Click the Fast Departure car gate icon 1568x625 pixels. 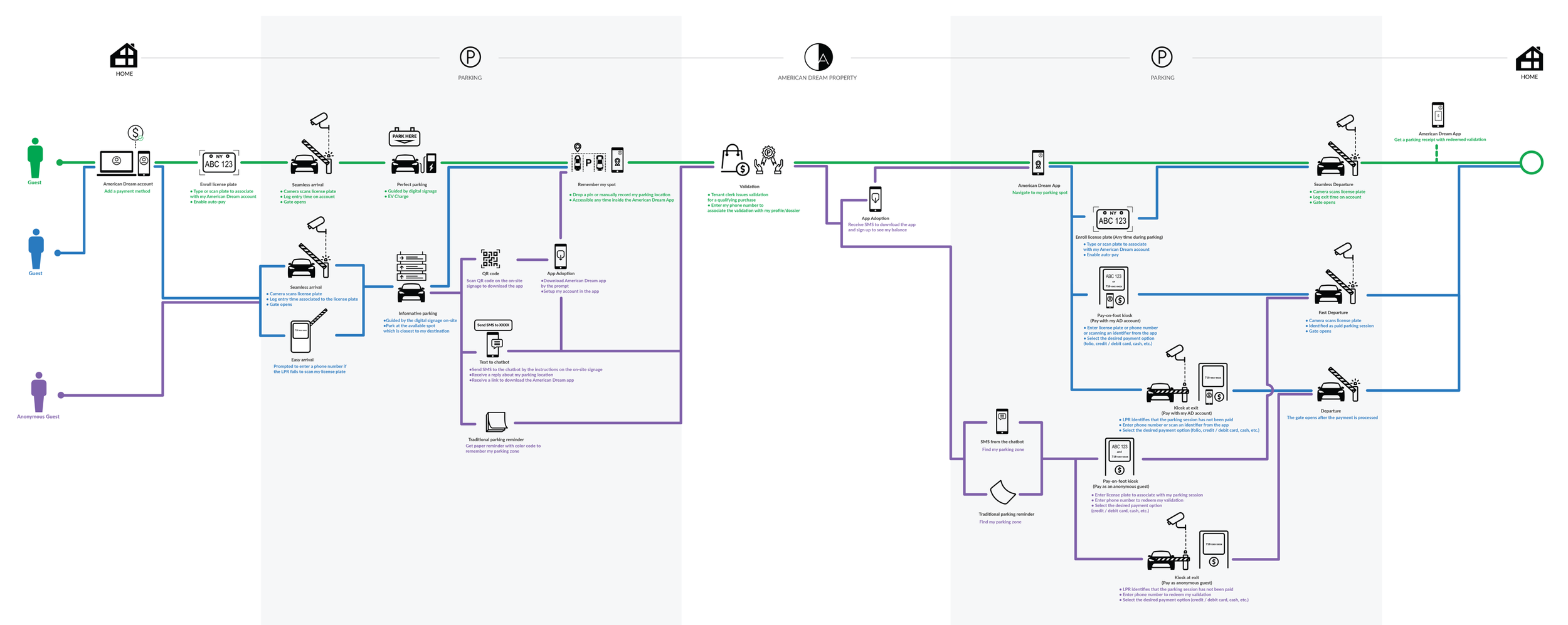1336,287
